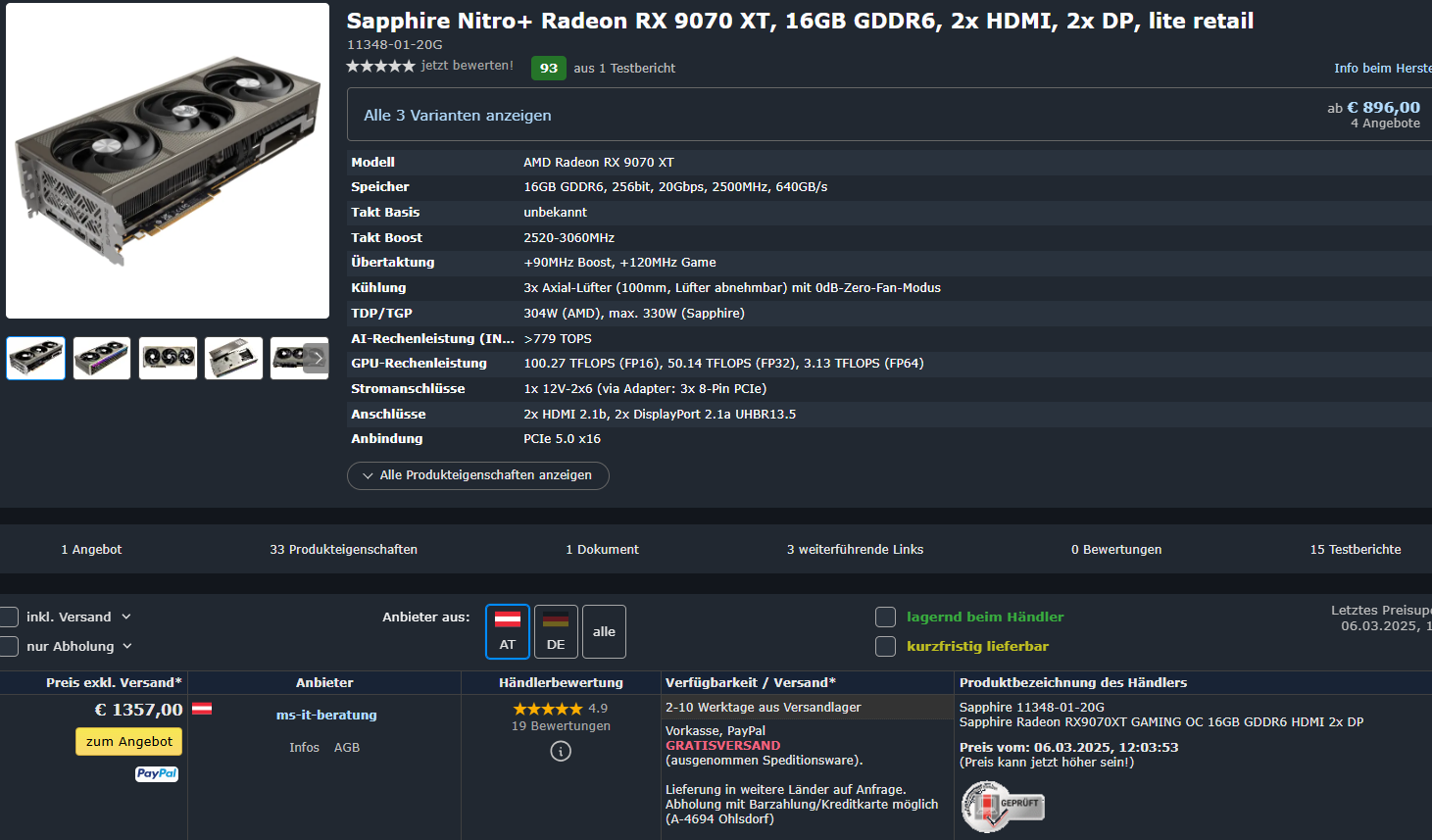
Task: Sort by 'Preis exkl. Versand' column header
Action: pyautogui.click(x=114, y=683)
